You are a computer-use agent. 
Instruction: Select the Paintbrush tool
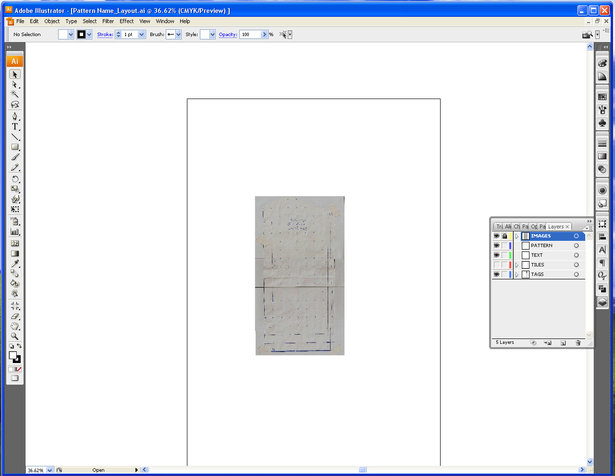pyautogui.click(x=15, y=157)
